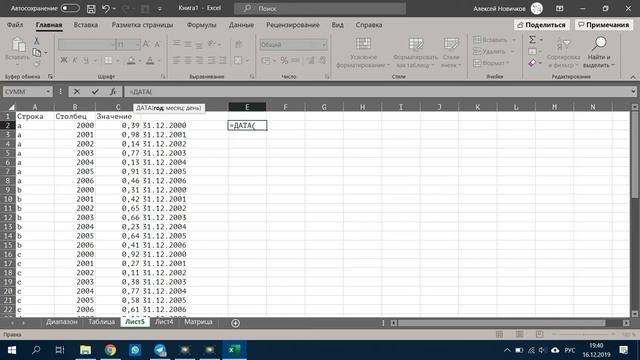Screen dimensions: 640x360
Task: Increase font size with large A
Action: 146,44
